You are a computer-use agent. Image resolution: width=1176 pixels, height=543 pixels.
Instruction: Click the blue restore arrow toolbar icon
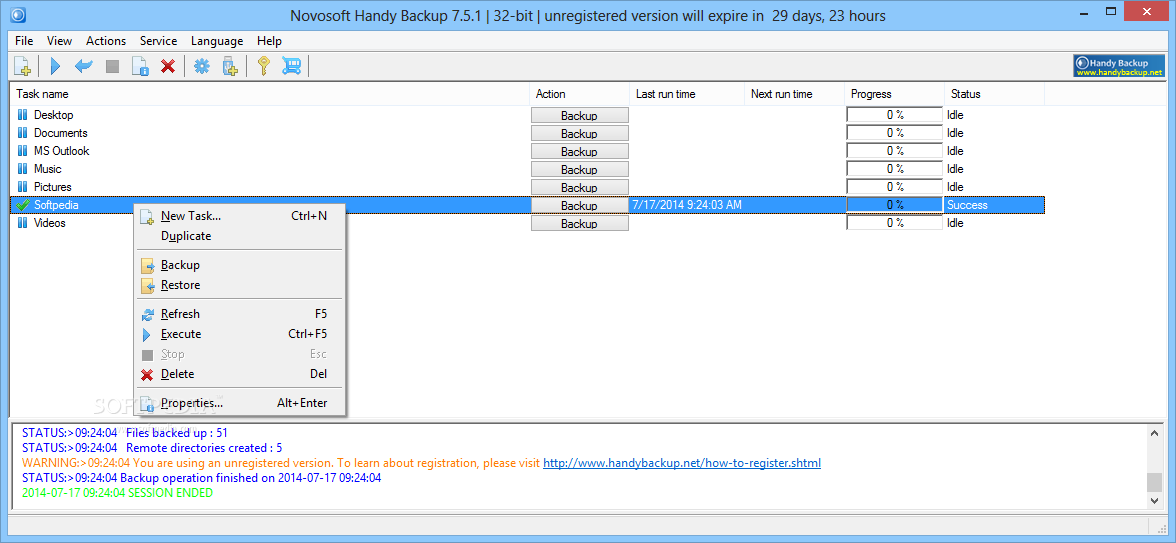click(83, 66)
